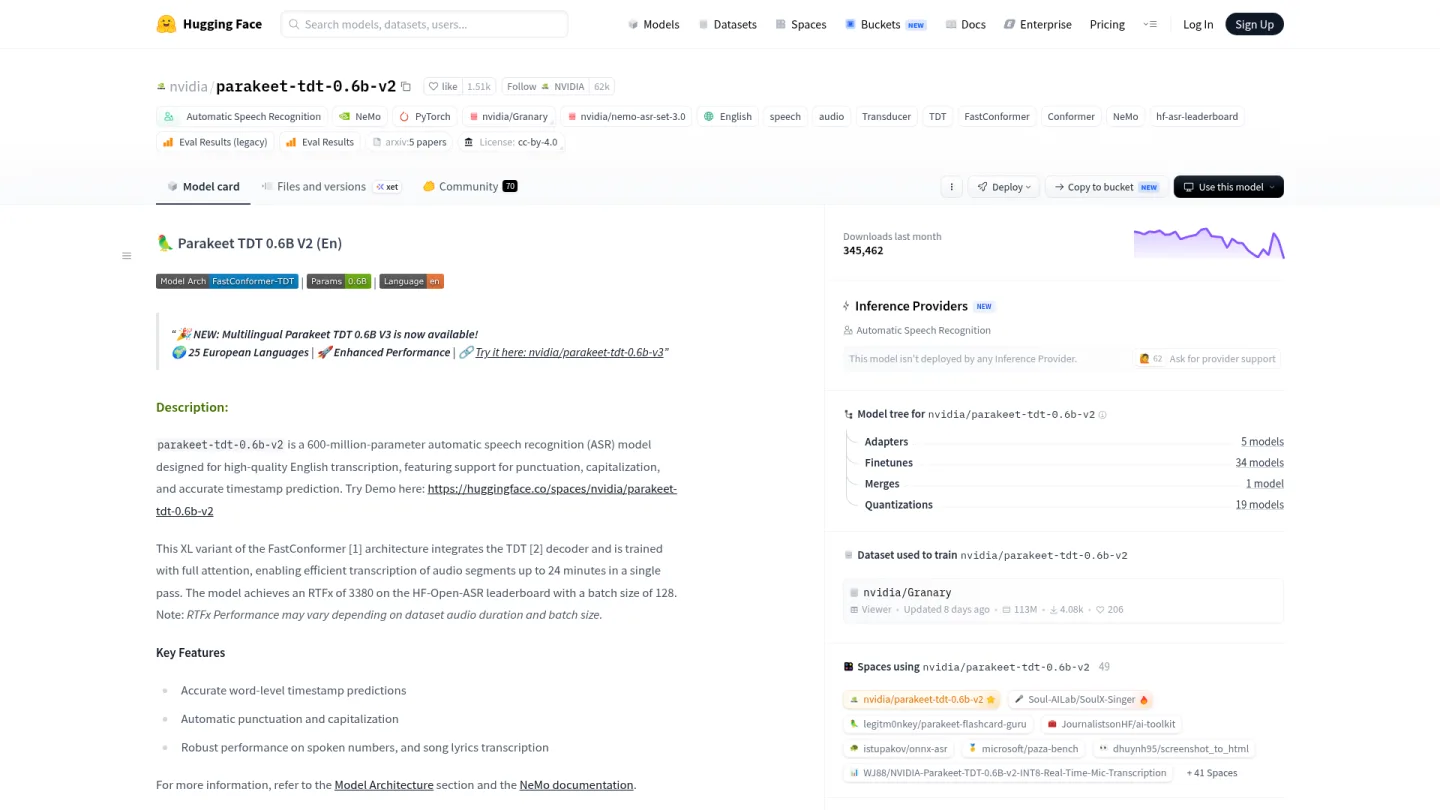Follow the parakeet-tdt-0.6b-v3 link

click(570, 353)
